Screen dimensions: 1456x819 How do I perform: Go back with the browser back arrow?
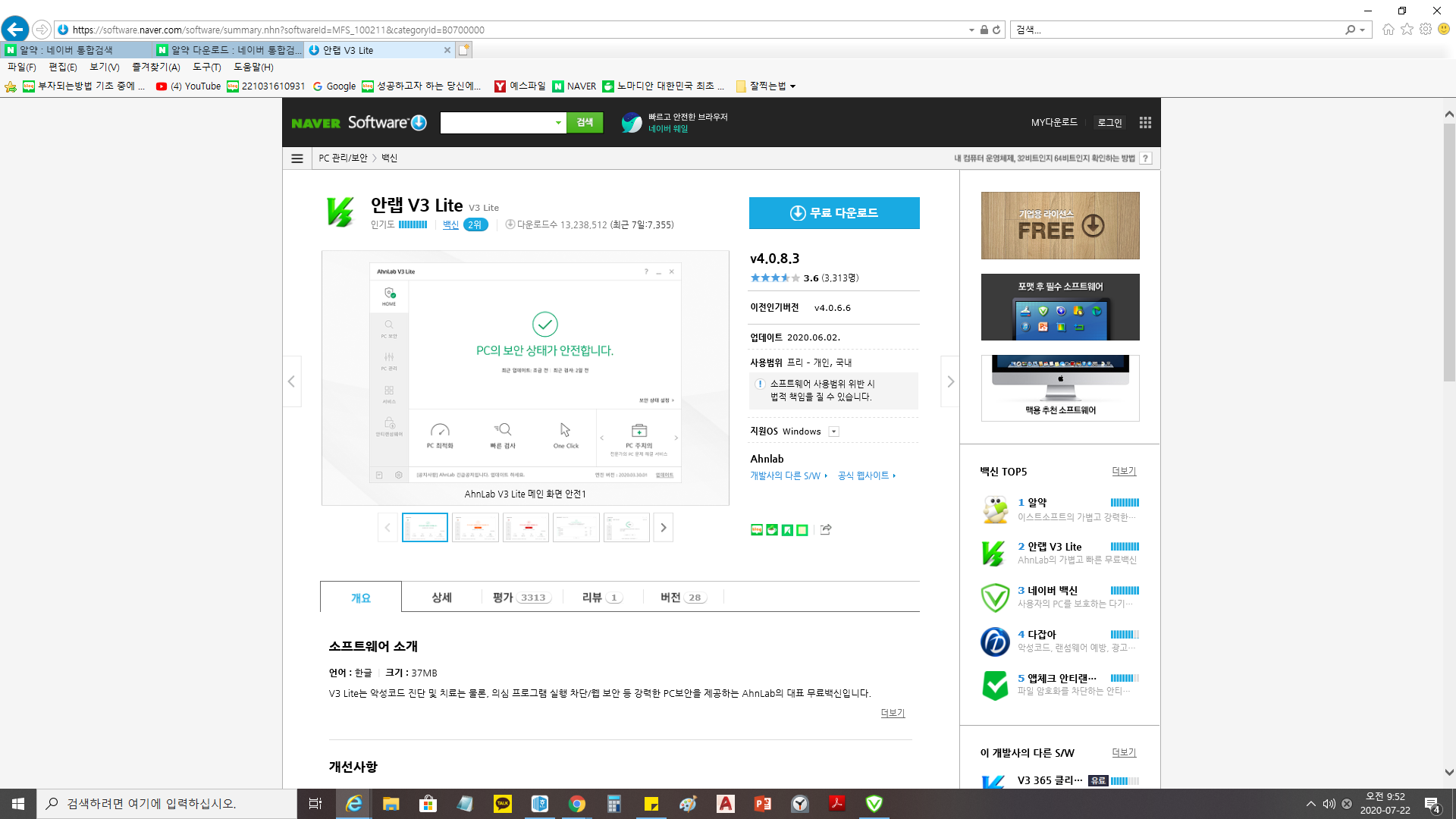point(15,30)
